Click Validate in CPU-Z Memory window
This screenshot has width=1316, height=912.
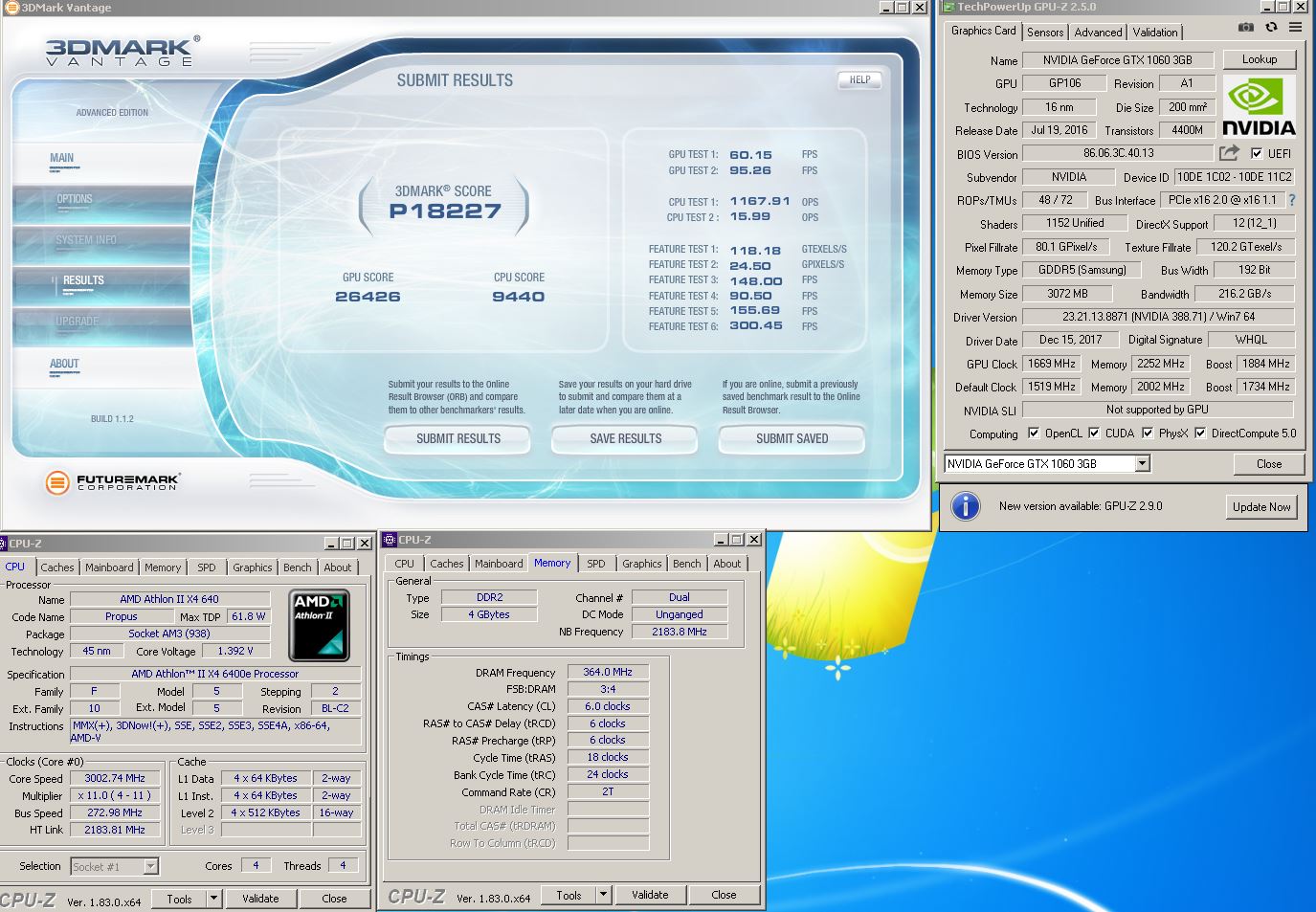[650, 895]
